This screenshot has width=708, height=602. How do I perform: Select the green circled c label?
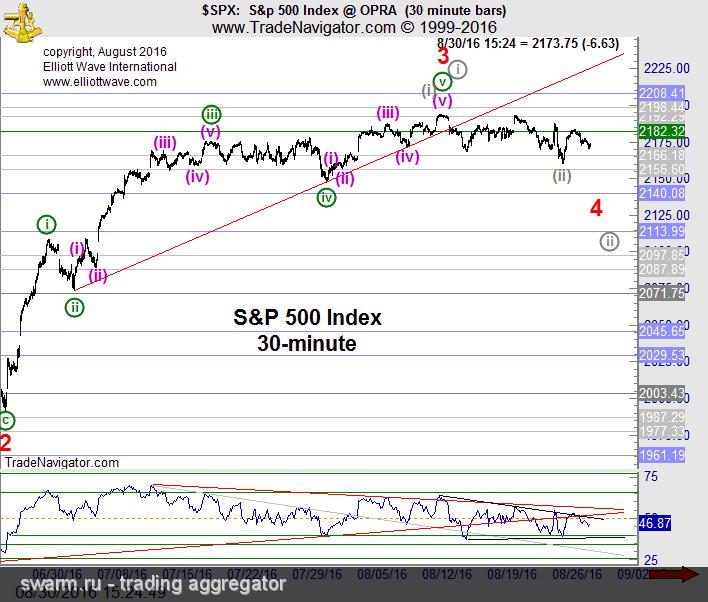click(6, 420)
